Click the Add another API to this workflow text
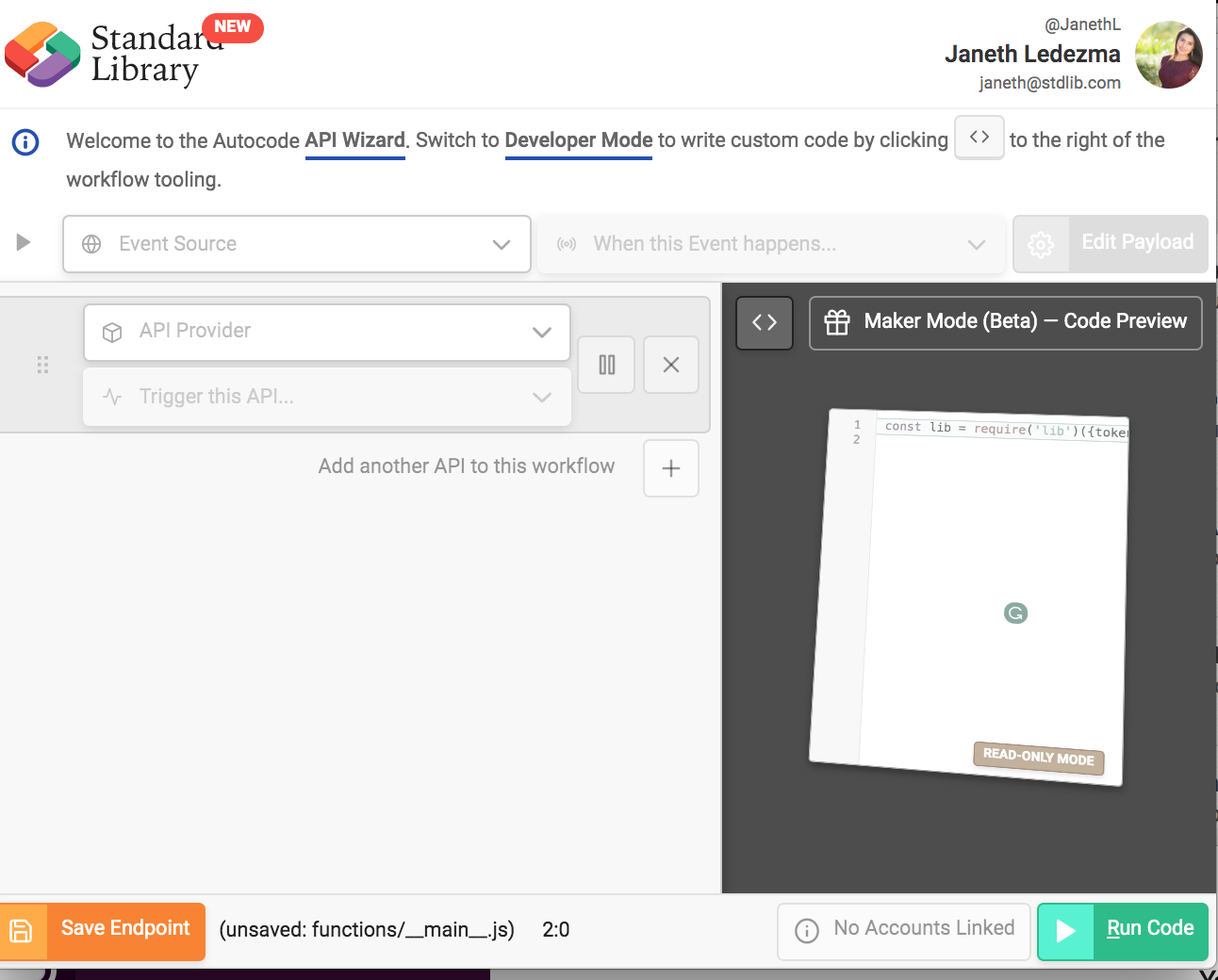 click(467, 466)
